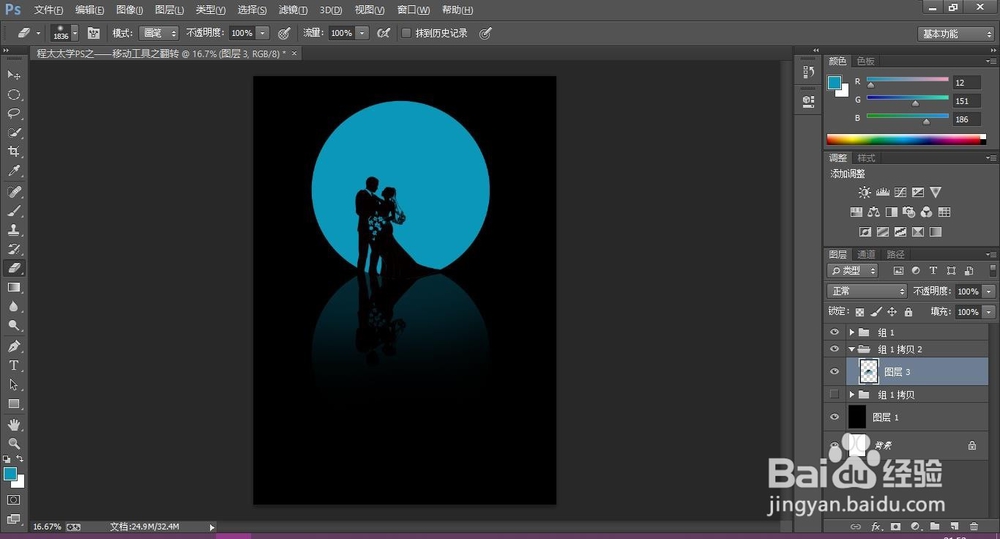Toggle Quick Mask mode
This screenshot has height=539, width=1000.
[x=13, y=500]
